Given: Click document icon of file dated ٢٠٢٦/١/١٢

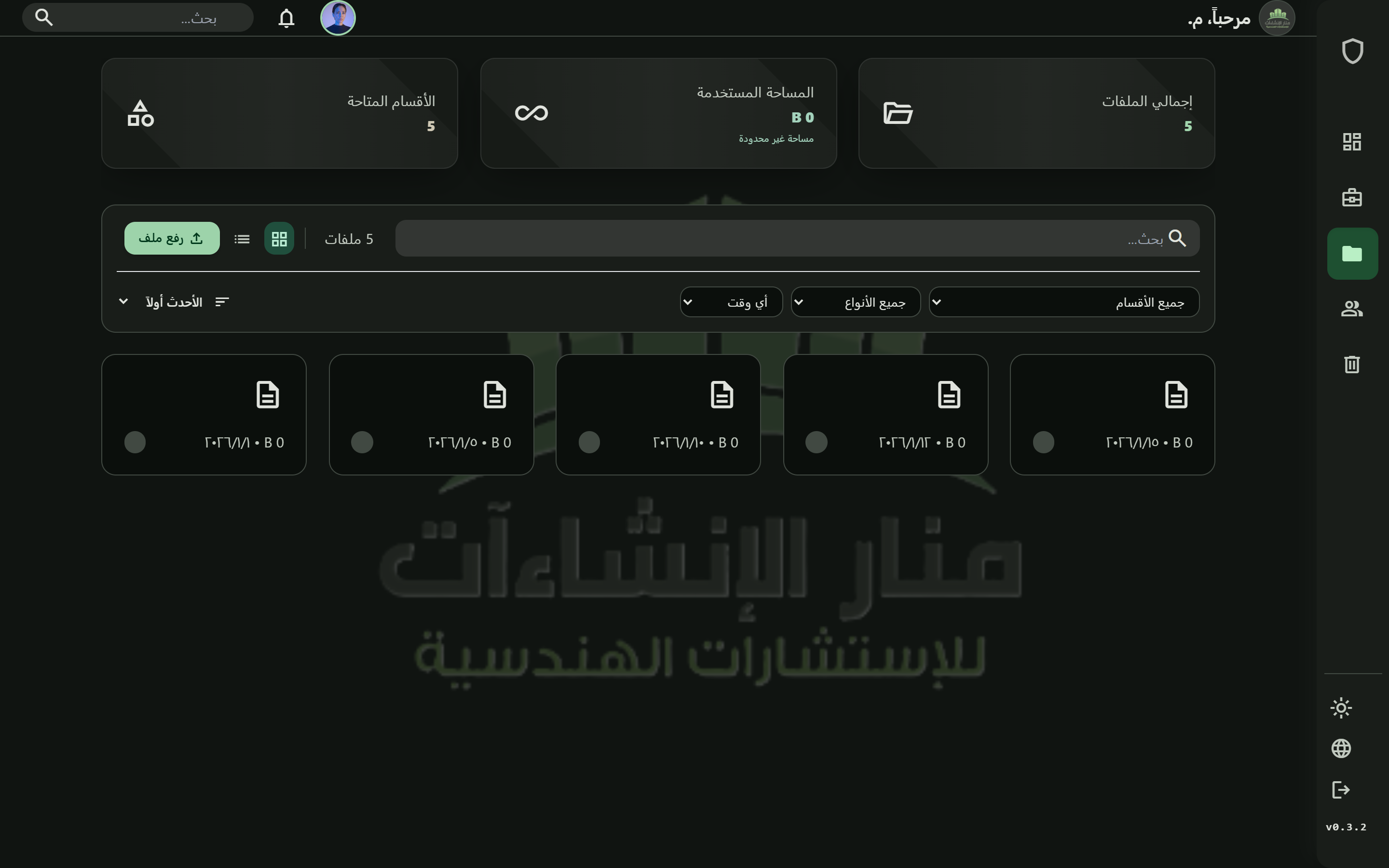Looking at the screenshot, I should coord(949,395).
